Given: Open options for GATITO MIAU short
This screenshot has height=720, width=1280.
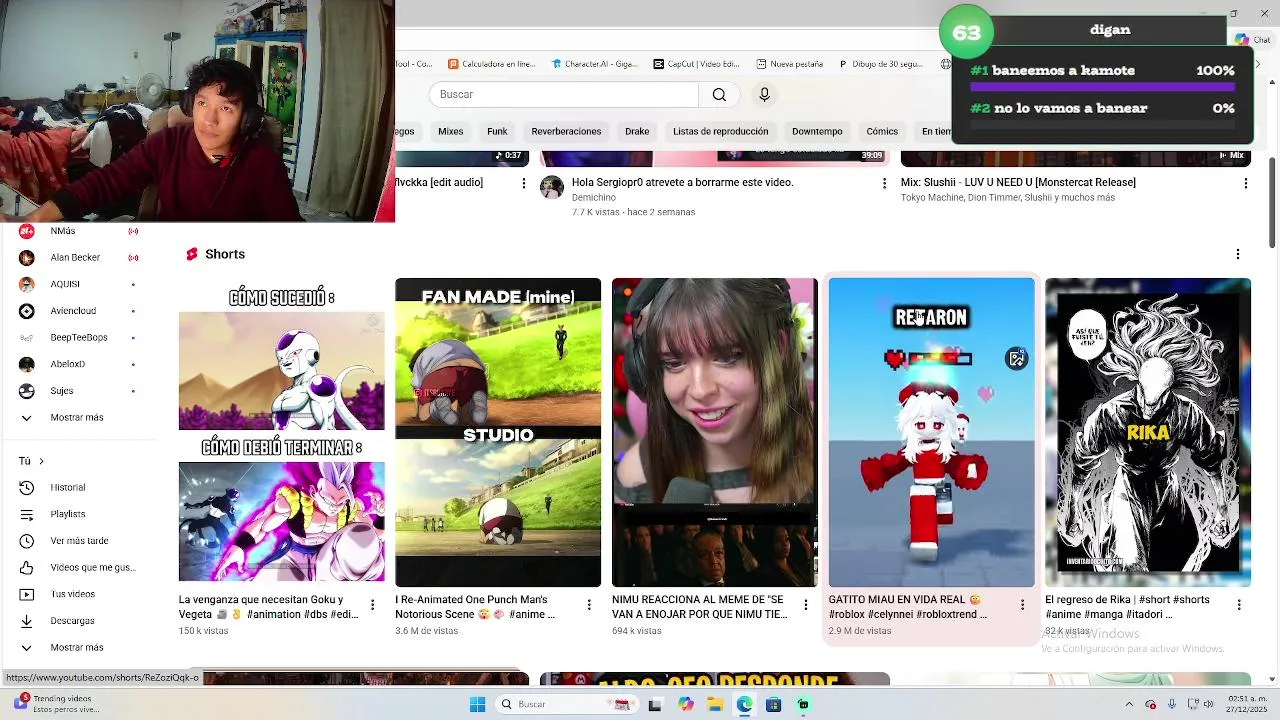Looking at the screenshot, I should pos(1022,605).
